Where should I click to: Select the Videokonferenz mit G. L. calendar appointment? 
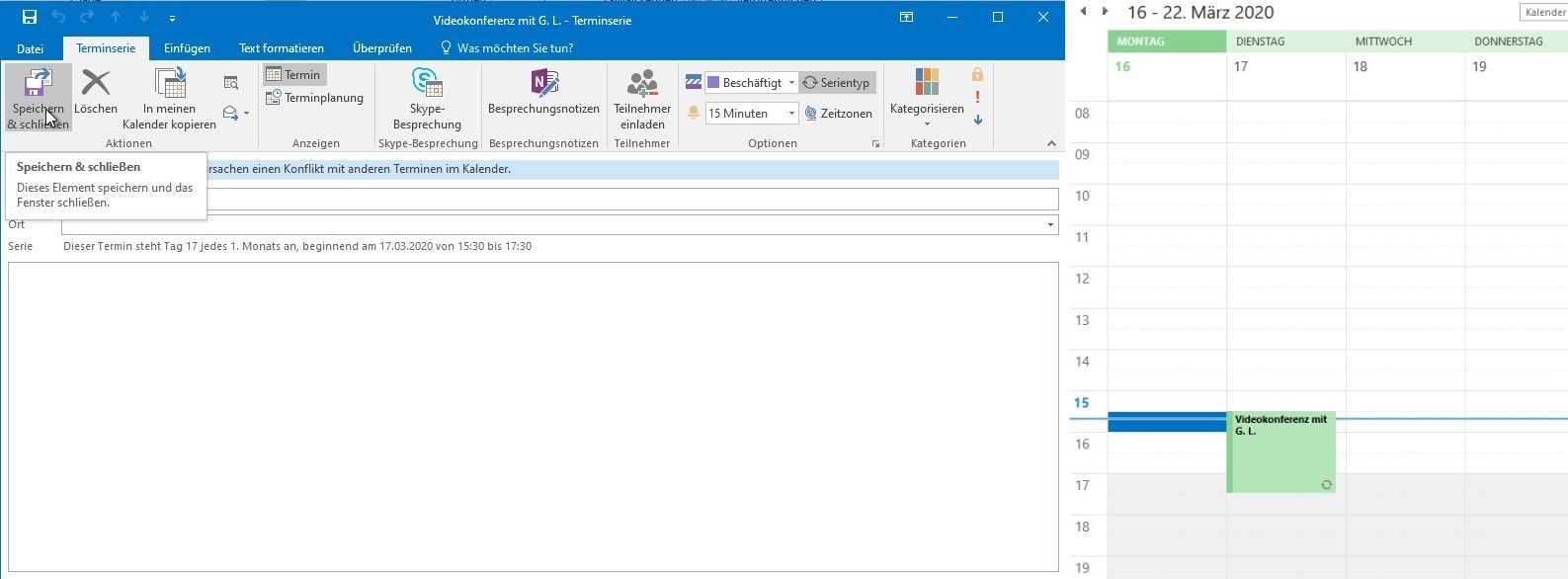point(1281,452)
